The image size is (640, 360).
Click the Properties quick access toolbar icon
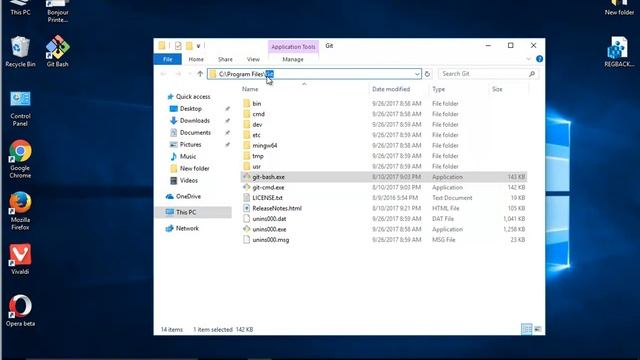[178, 46]
